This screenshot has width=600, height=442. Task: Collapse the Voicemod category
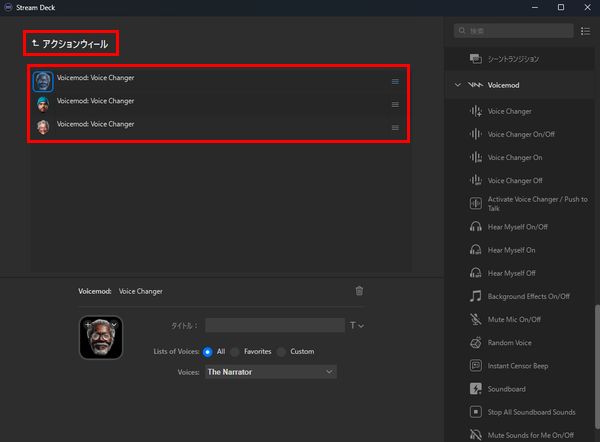(x=458, y=85)
